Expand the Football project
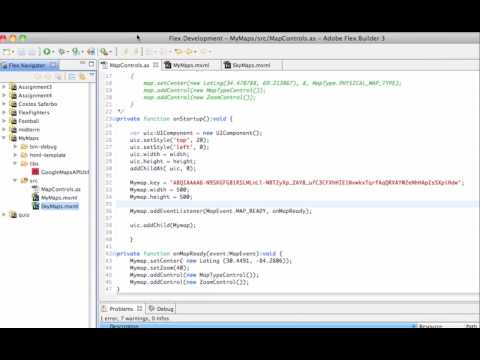This screenshot has width=480, height=360. [4, 121]
